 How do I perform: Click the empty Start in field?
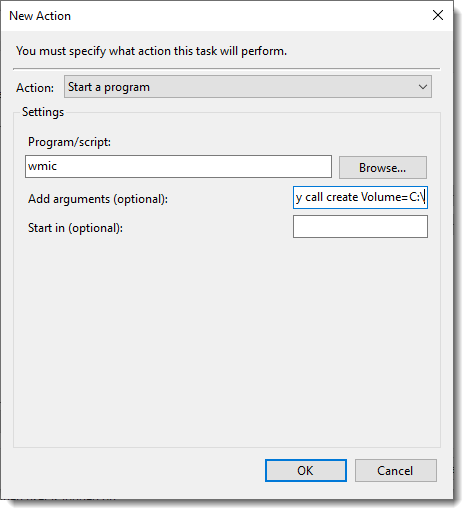[360, 226]
